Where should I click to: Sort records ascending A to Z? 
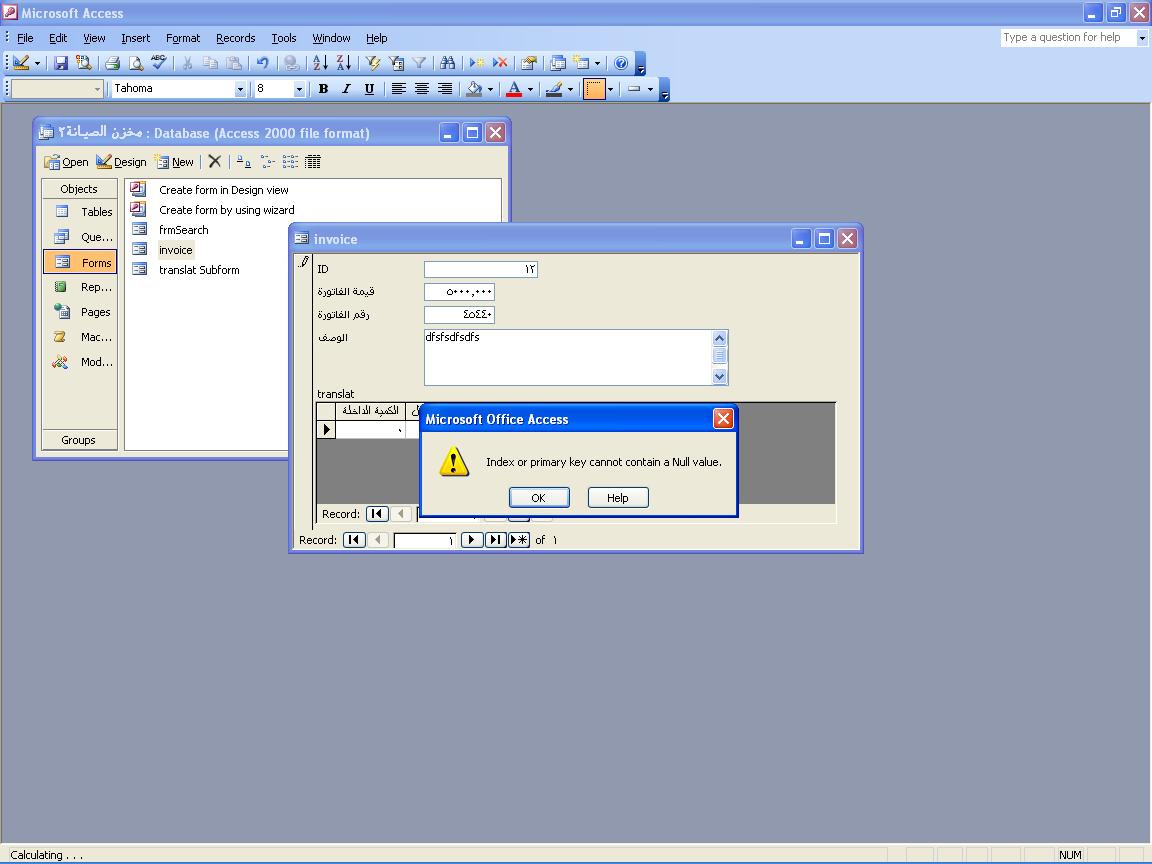click(x=320, y=63)
